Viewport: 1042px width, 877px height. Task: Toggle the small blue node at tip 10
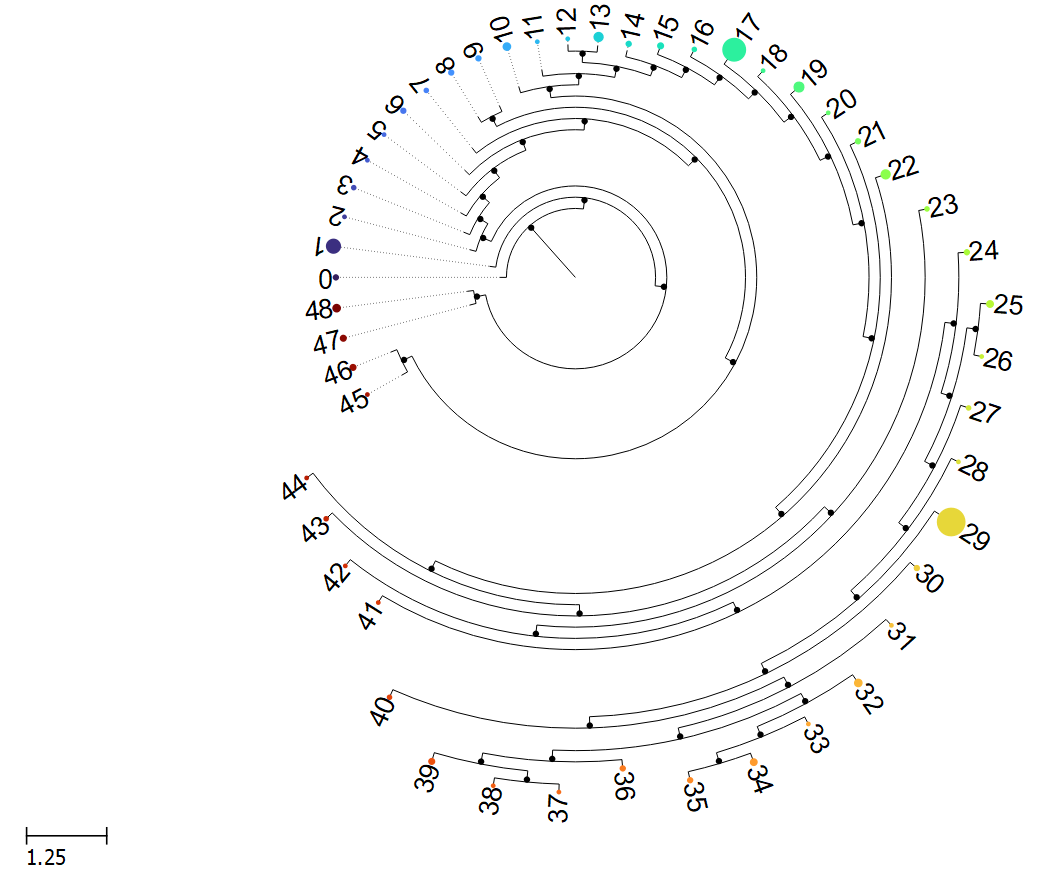coord(505,46)
